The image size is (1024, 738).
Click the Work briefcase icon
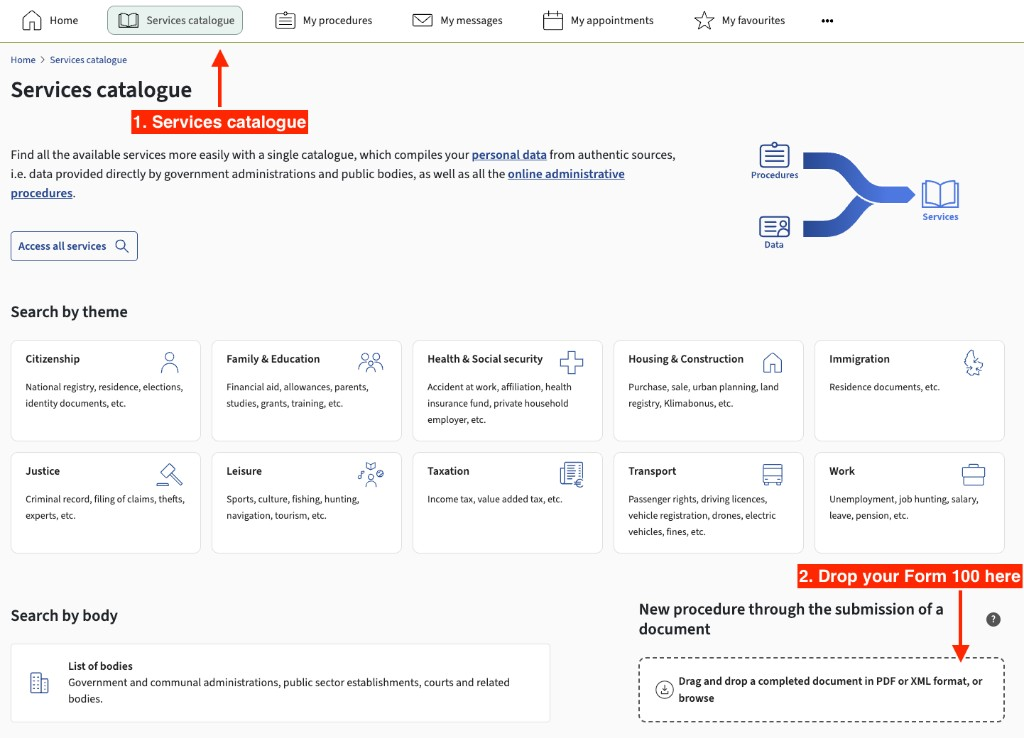973,474
